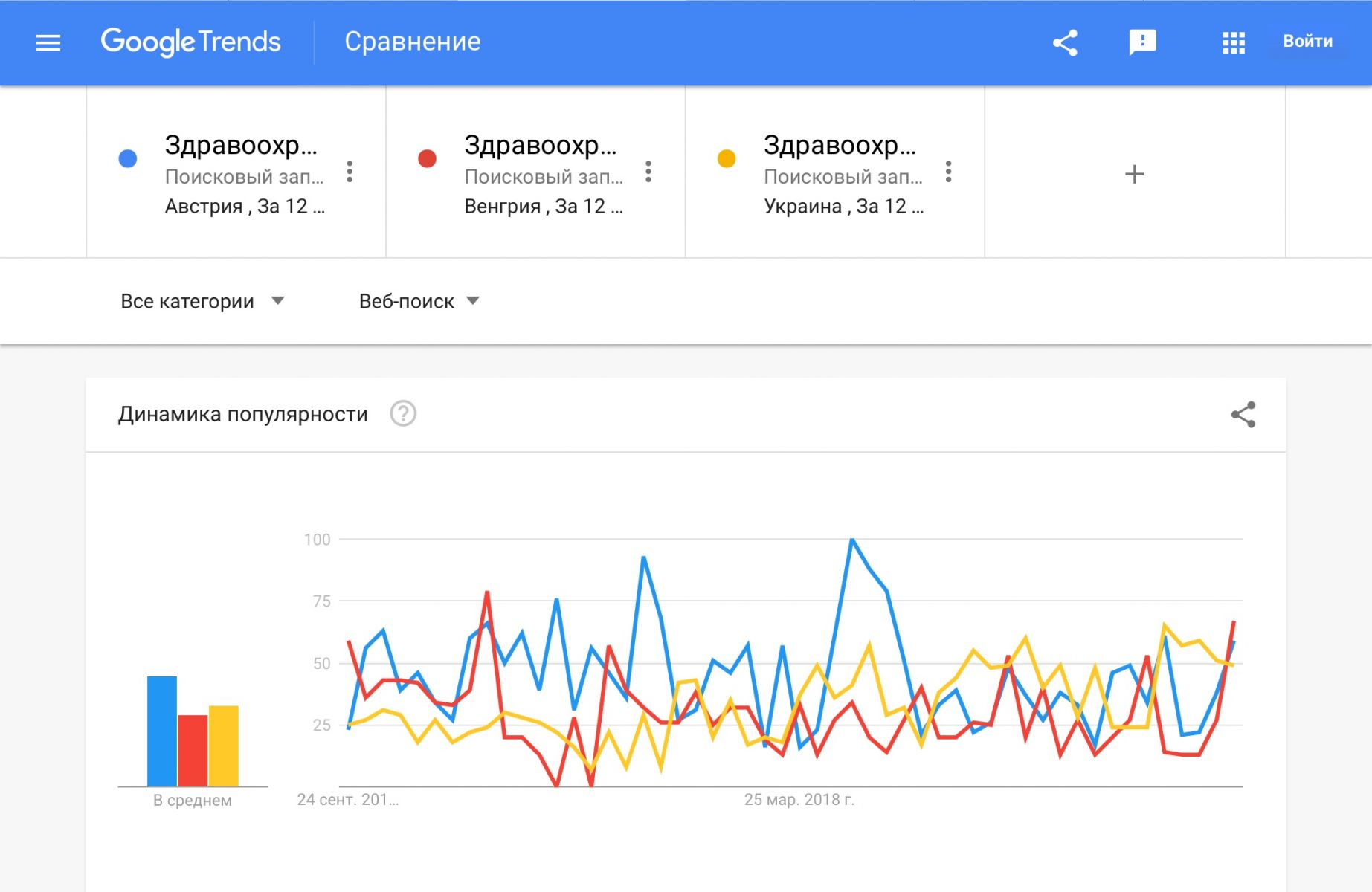Open the hamburger navigation menu
Image resolution: width=1372 pixels, height=892 pixels.
pos(48,42)
